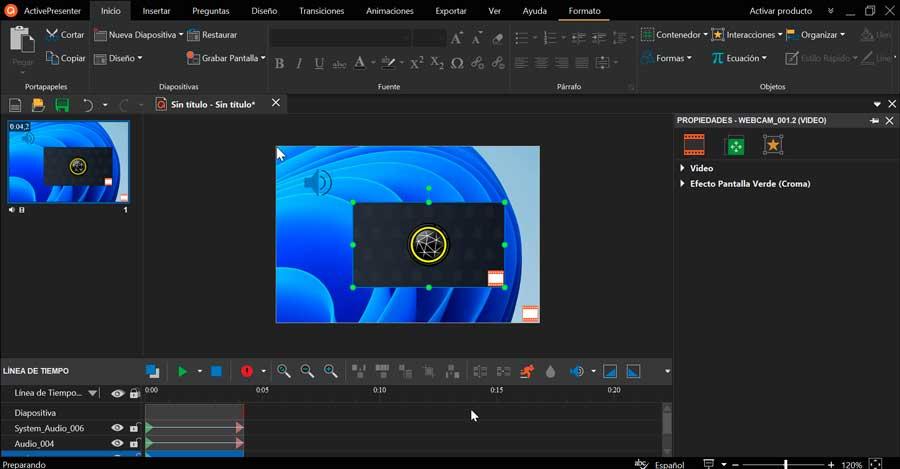Click the audio fade in icon
This screenshot has height=469, width=900.
click(x=610, y=371)
